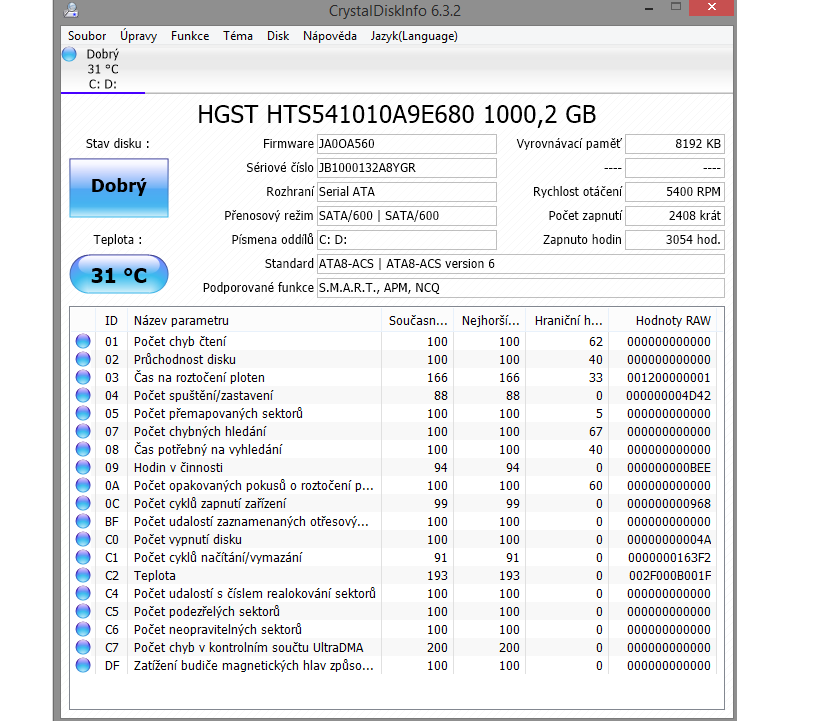Click status orb for row ID BF
Image resolution: width=819 pixels, height=723 pixels.
[x=83, y=521]
